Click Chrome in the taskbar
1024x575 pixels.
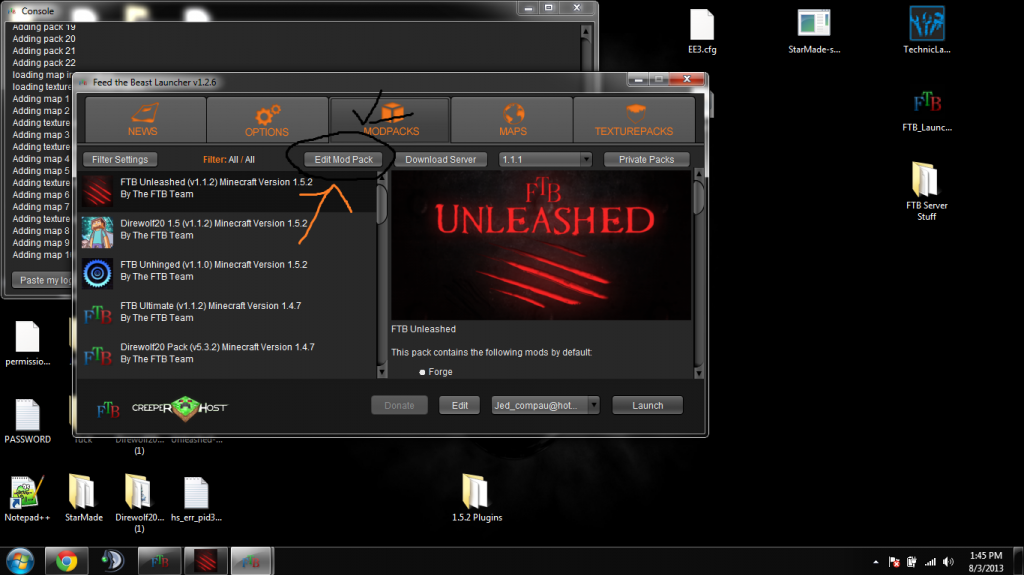(x=66, y=561)
